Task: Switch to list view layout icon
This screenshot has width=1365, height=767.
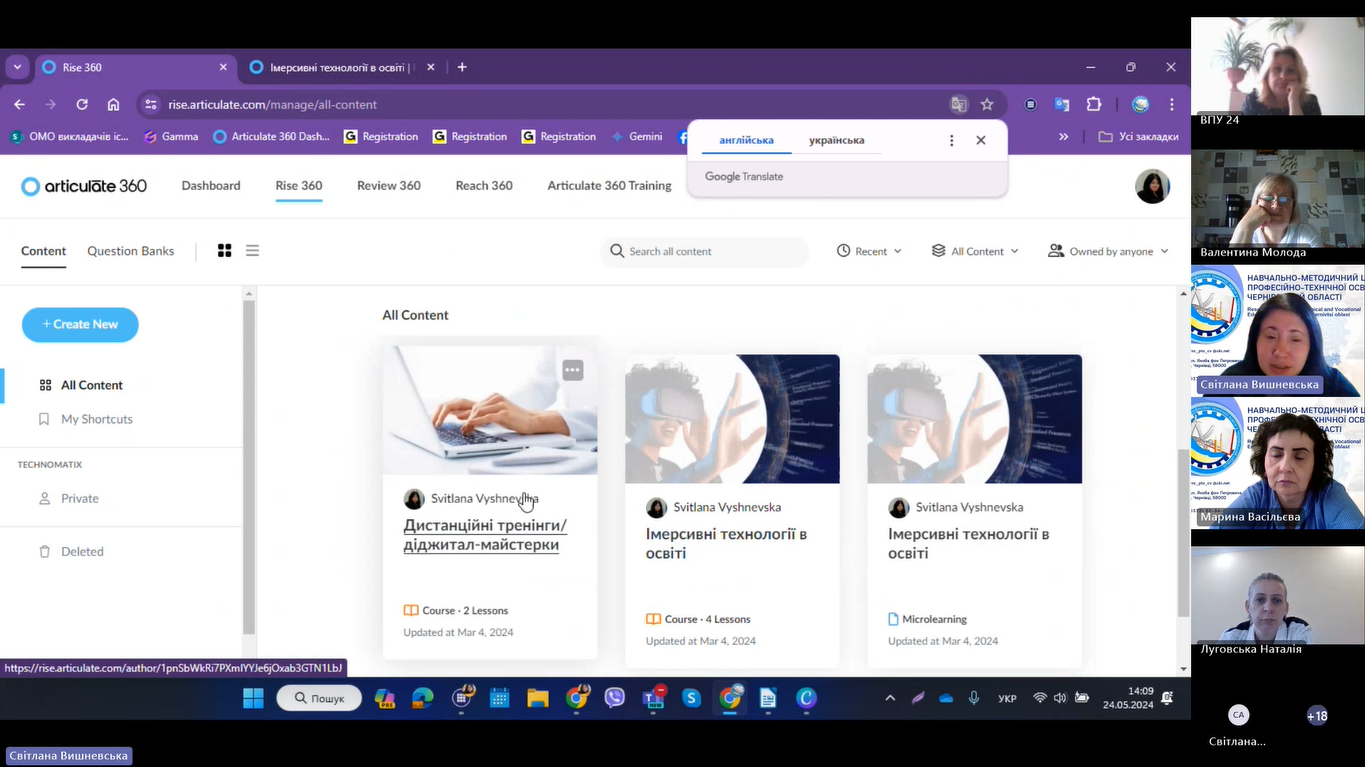Action: click(x=252, y=251)
